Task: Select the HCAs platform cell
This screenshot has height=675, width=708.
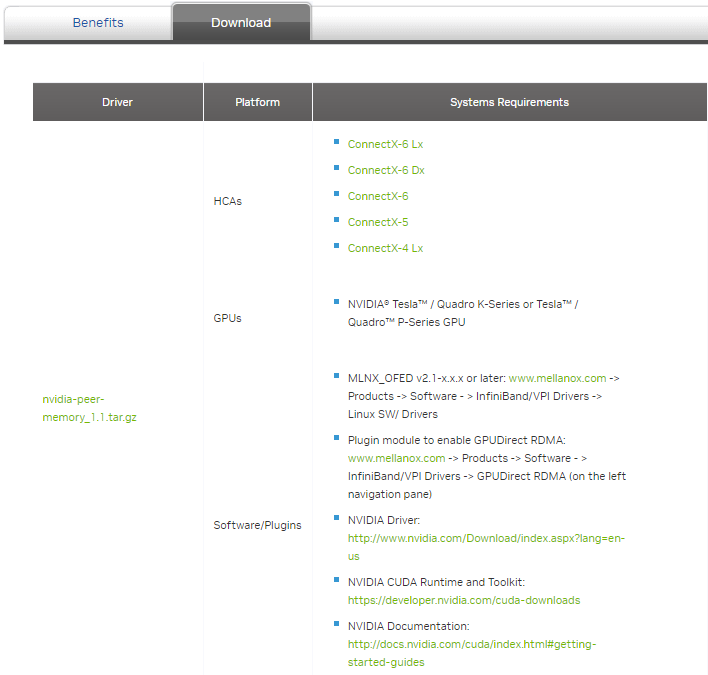Action: [228, 201]
